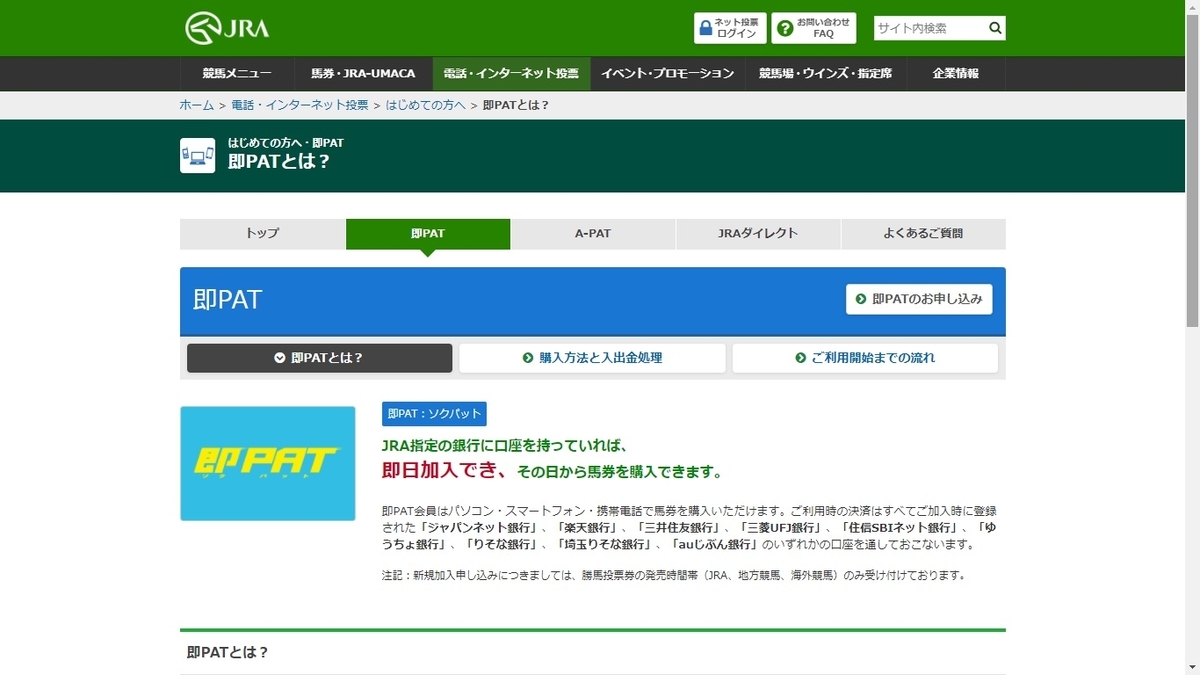The image size is (1200, 675).
Task: Open 馬券・JRA-UMACA navigation item
Action: click(x=363, y=74)
